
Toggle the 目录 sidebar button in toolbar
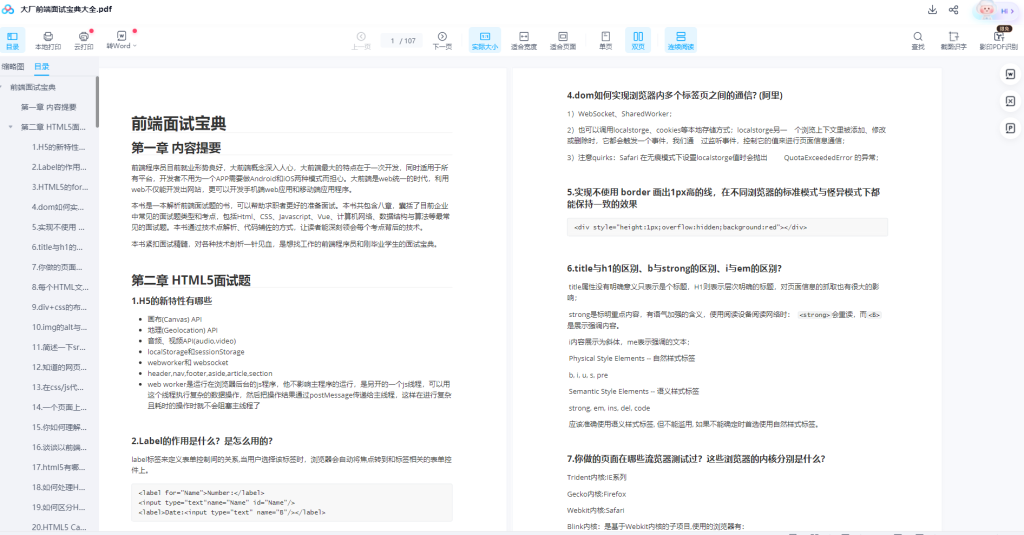(x=12, y=41)
